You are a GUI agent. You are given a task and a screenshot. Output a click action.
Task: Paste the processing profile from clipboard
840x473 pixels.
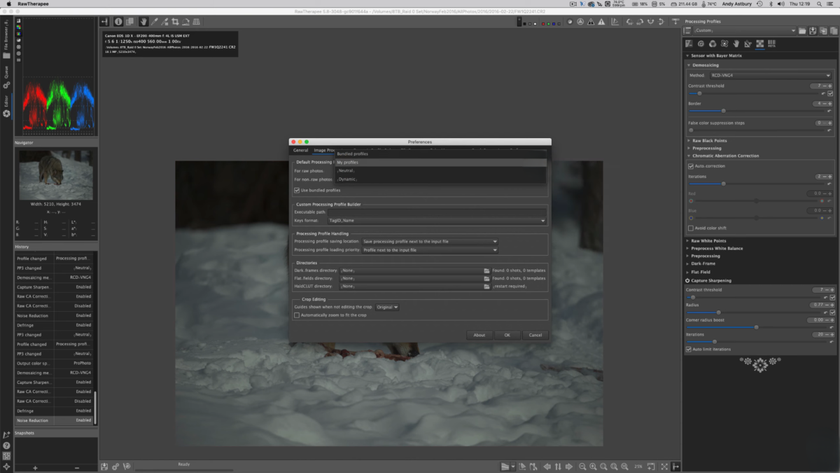(834, 31)
